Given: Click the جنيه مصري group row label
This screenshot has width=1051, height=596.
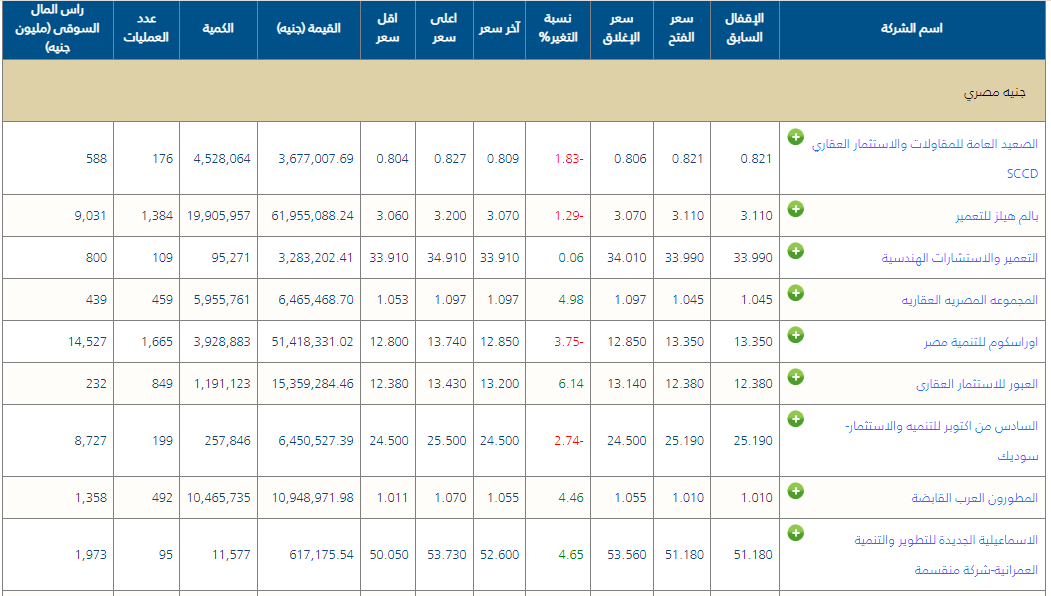Looking at the screenshot, I should tap(994, 92).
